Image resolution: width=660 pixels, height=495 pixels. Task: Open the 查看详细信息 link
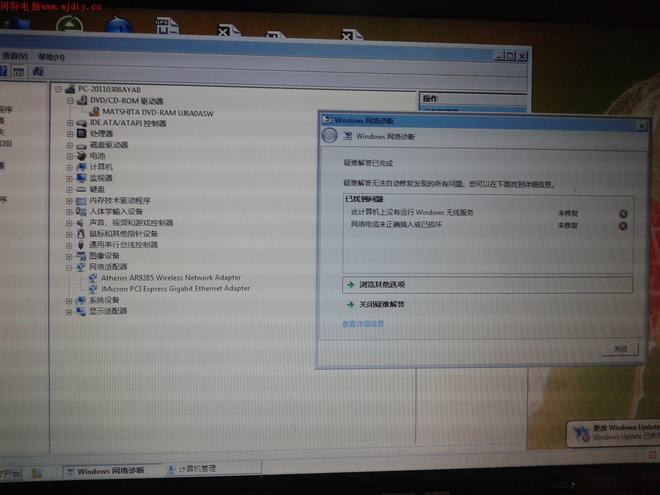click(x=363, y=324)
